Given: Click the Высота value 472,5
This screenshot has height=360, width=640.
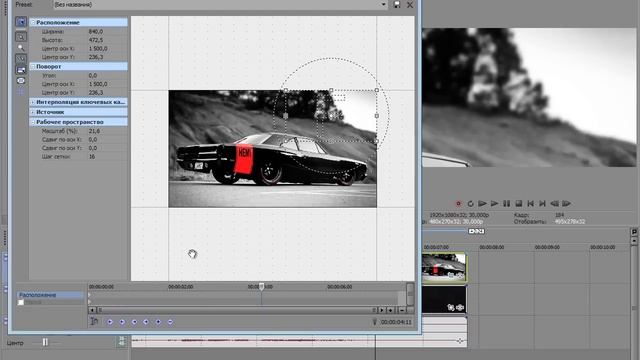Looking at the screenshot, I should (96, 40).
